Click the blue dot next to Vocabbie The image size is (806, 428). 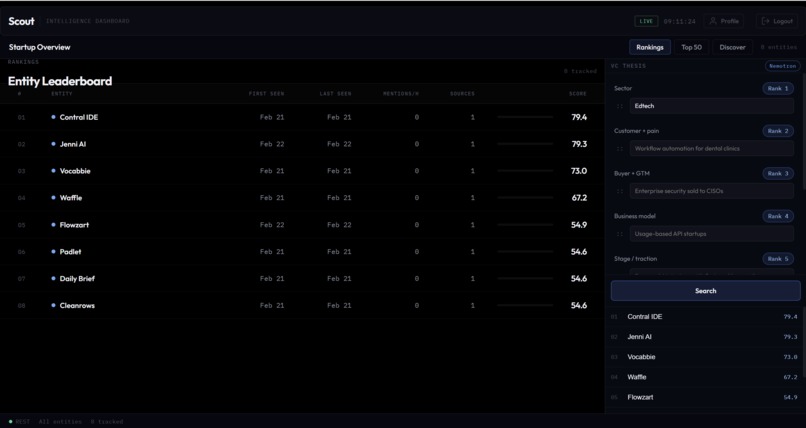click(x=53, y=171)
